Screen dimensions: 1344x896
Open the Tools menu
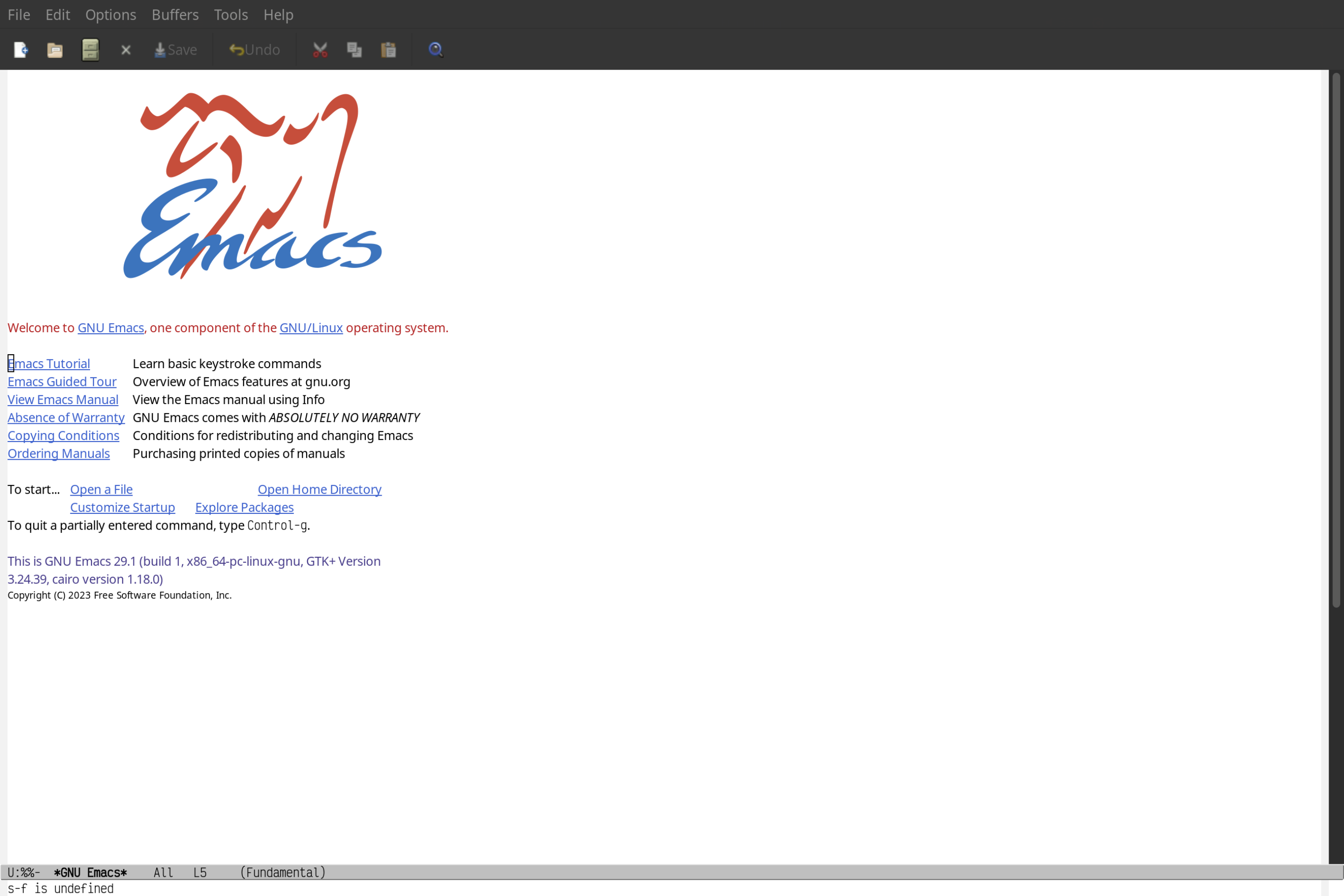coord(231,14)
